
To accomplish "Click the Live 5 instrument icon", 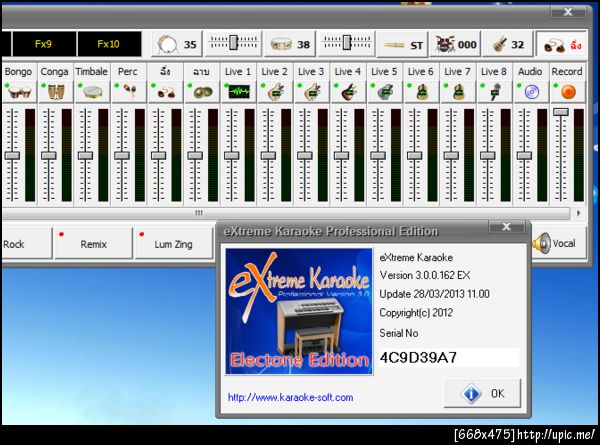I will pyautogui.click(x=385, y=92).
